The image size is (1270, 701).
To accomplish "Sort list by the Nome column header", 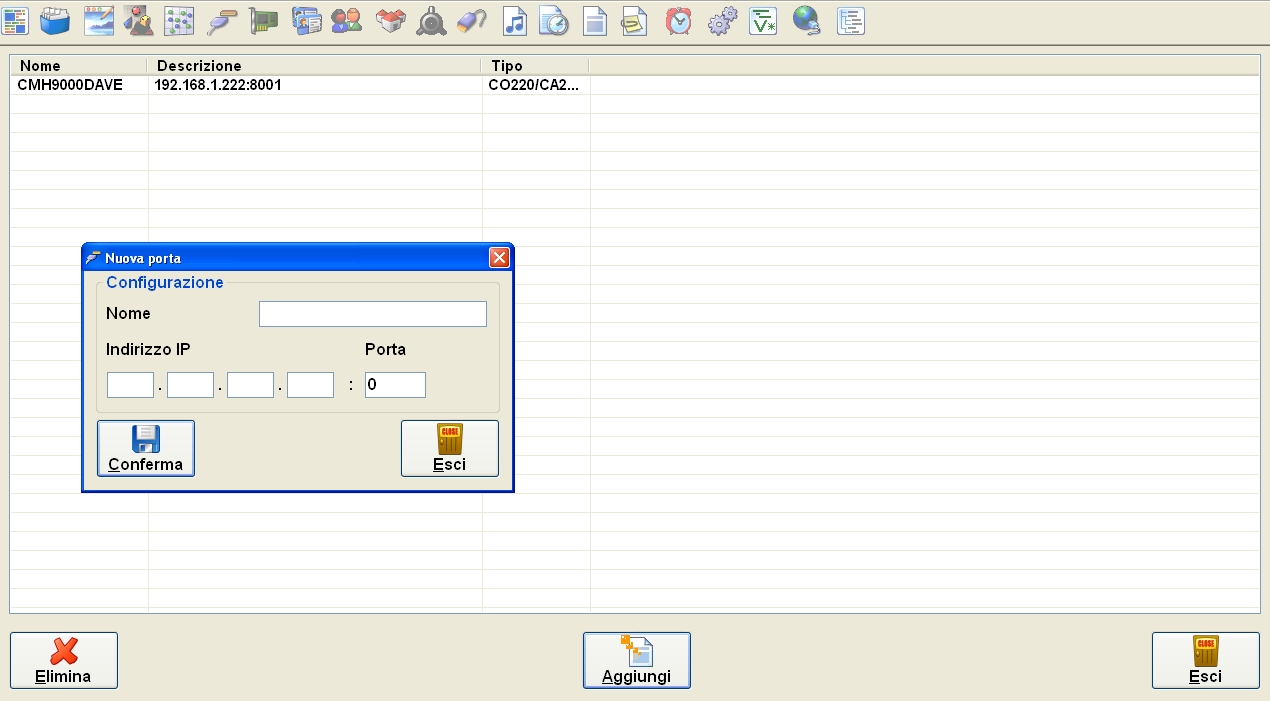I will pos(78,66).
